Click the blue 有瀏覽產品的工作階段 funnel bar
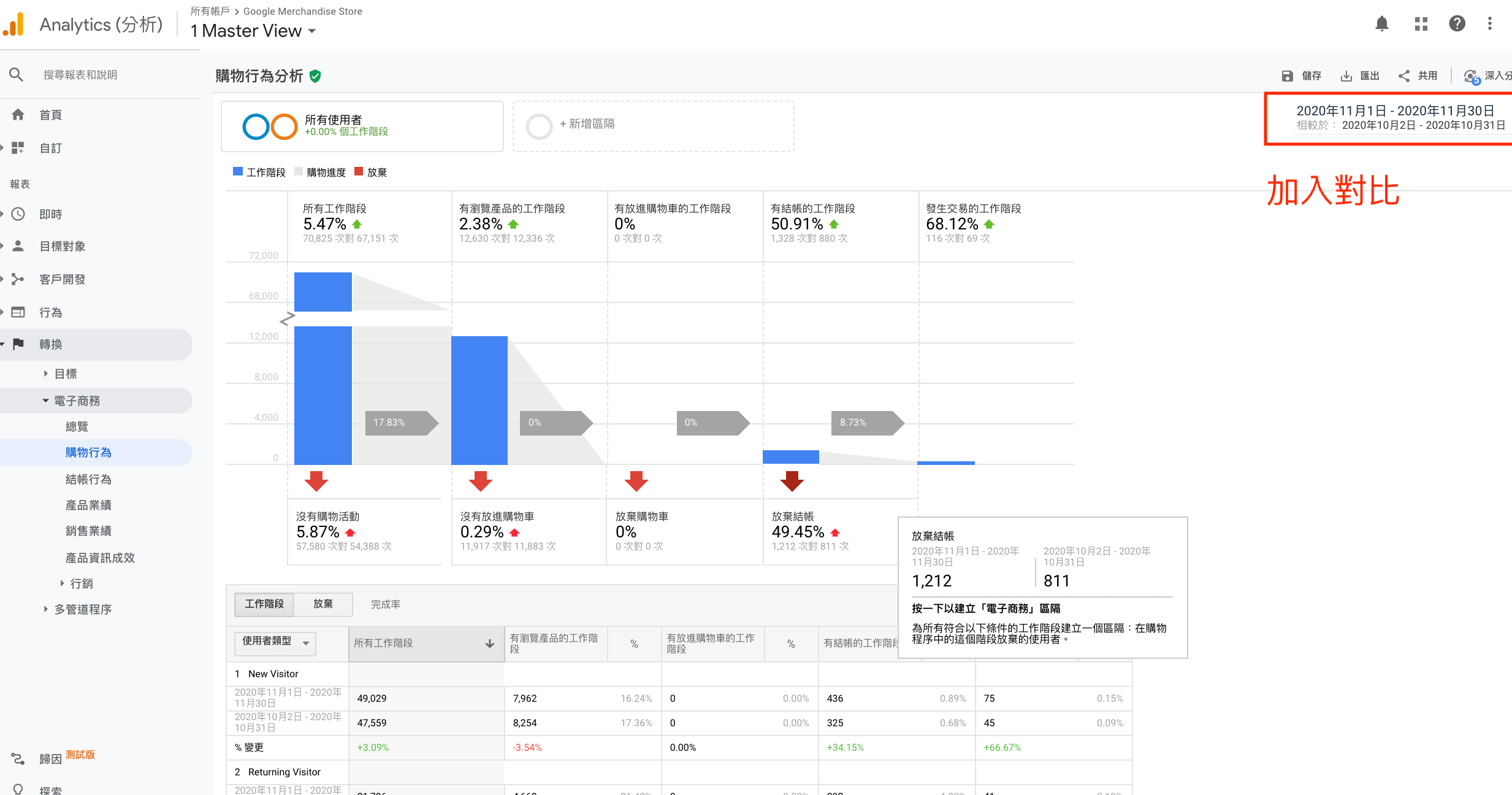This screenshot has height=795, width=1512. click(x=479, y=400)
